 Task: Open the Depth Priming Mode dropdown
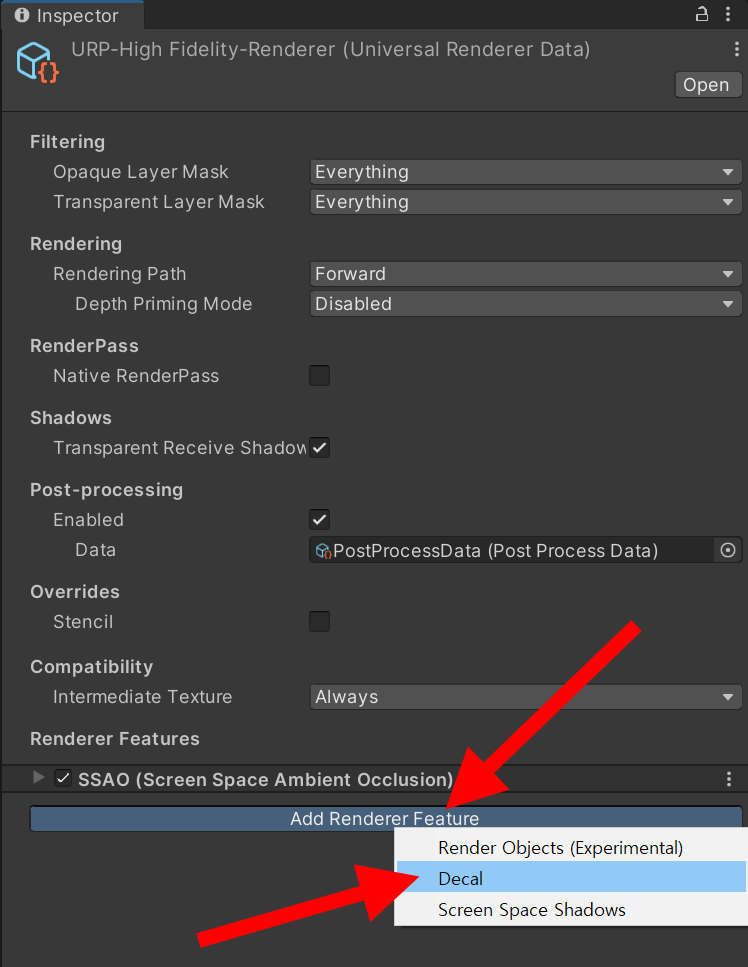[x=525, y=304]
